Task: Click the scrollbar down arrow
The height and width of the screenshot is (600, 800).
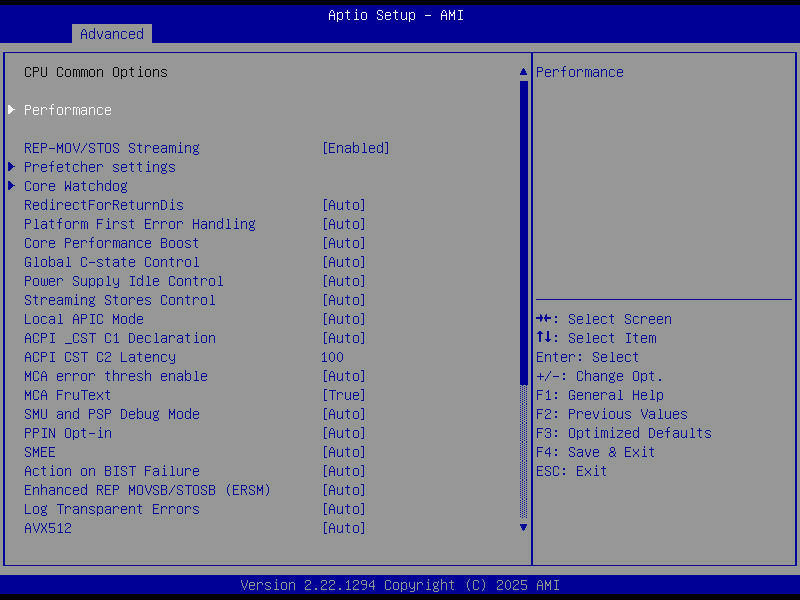Action: coord(522,527)
